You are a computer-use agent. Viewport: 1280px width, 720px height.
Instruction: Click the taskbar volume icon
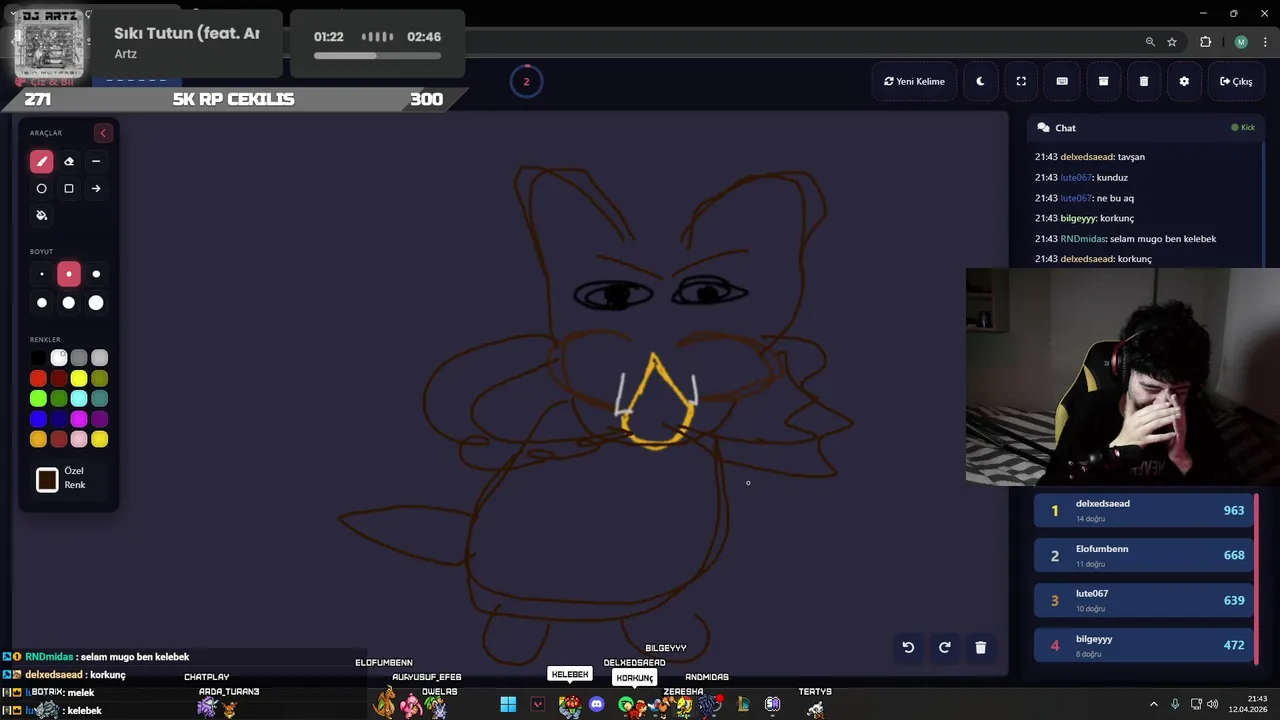[1212, 704]
